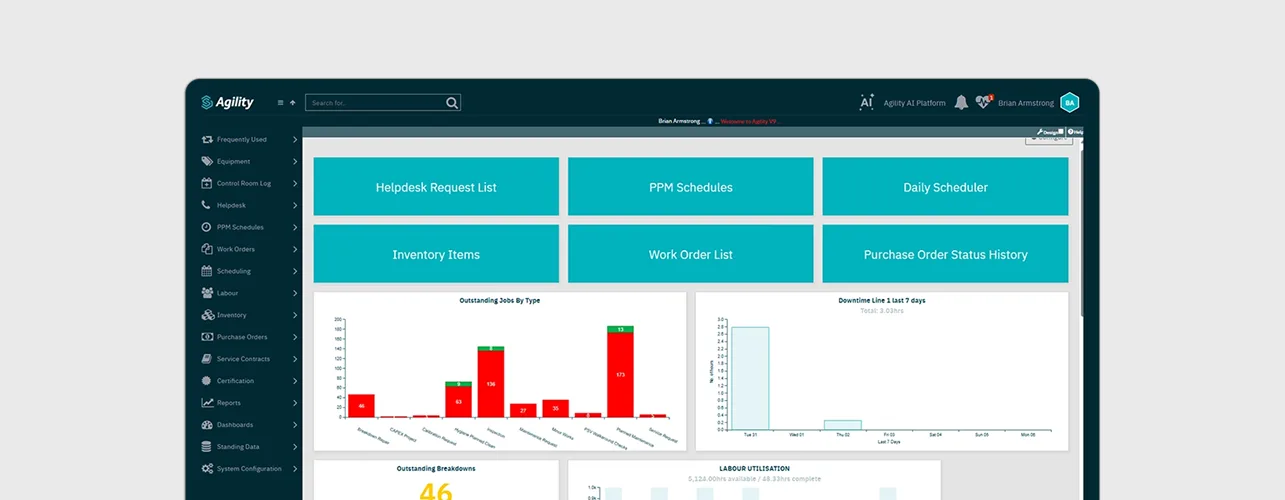The height and width of the screenshot is (500, 1285).
Task: Expand the Inventory chevron
Action: pyautogui.click(x=295, y=315)
